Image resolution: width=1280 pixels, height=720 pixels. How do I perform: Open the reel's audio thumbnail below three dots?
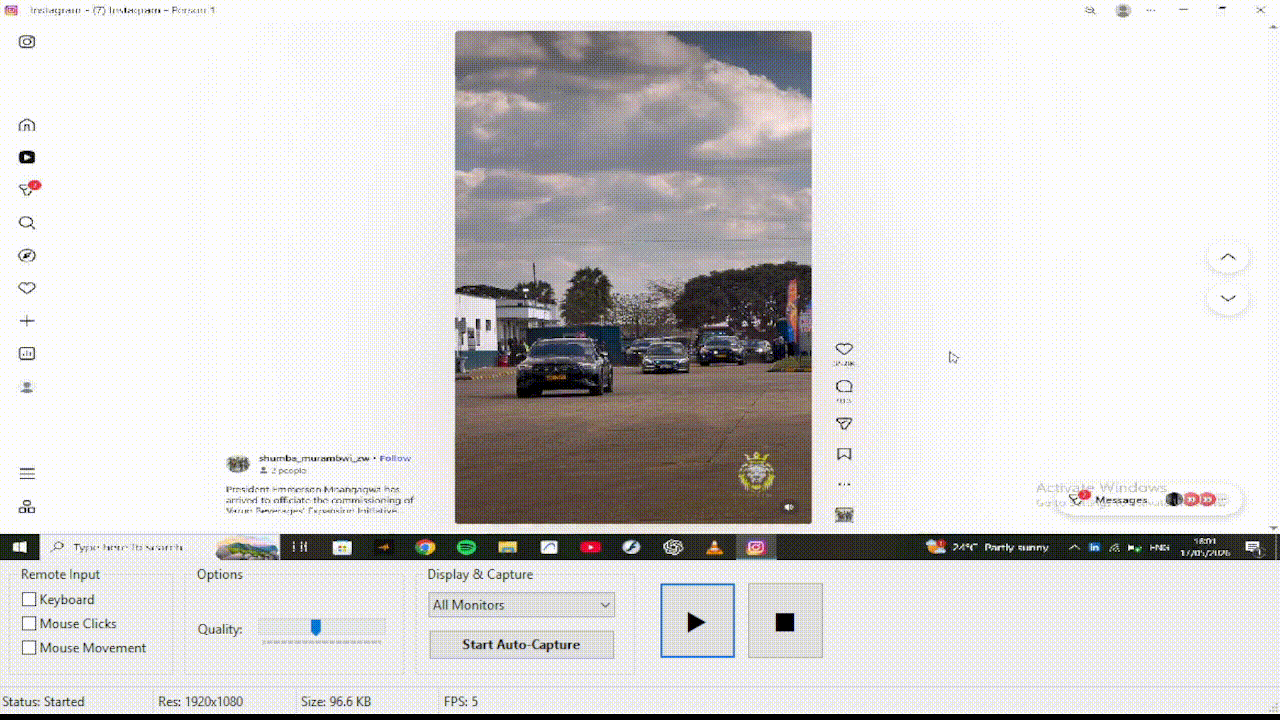pos(844,514)
